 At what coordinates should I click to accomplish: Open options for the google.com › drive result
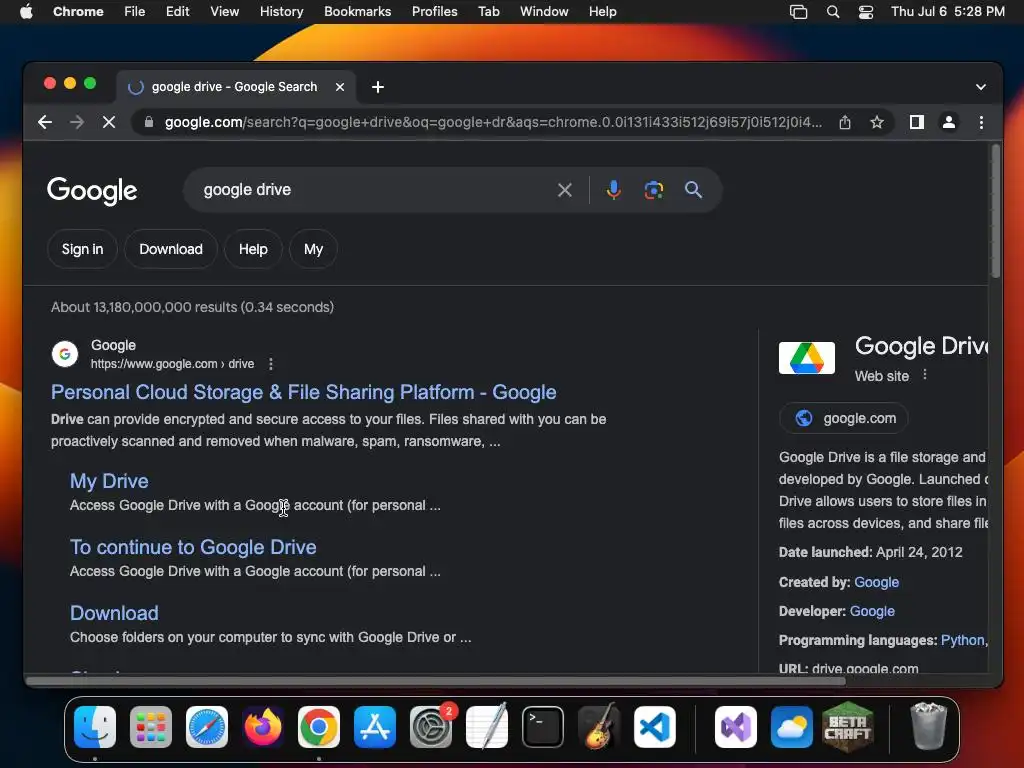click(x=270, y=364)
